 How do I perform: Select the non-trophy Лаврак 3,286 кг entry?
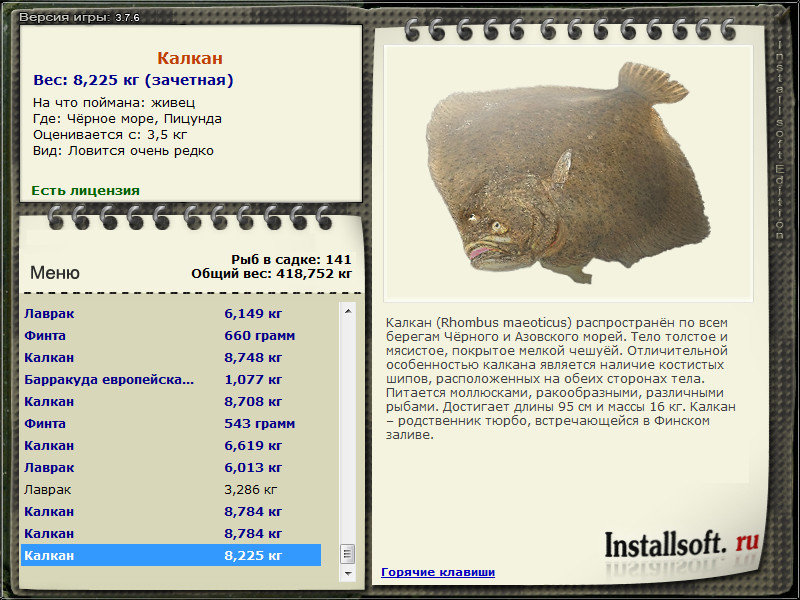[x=171, y=489]
